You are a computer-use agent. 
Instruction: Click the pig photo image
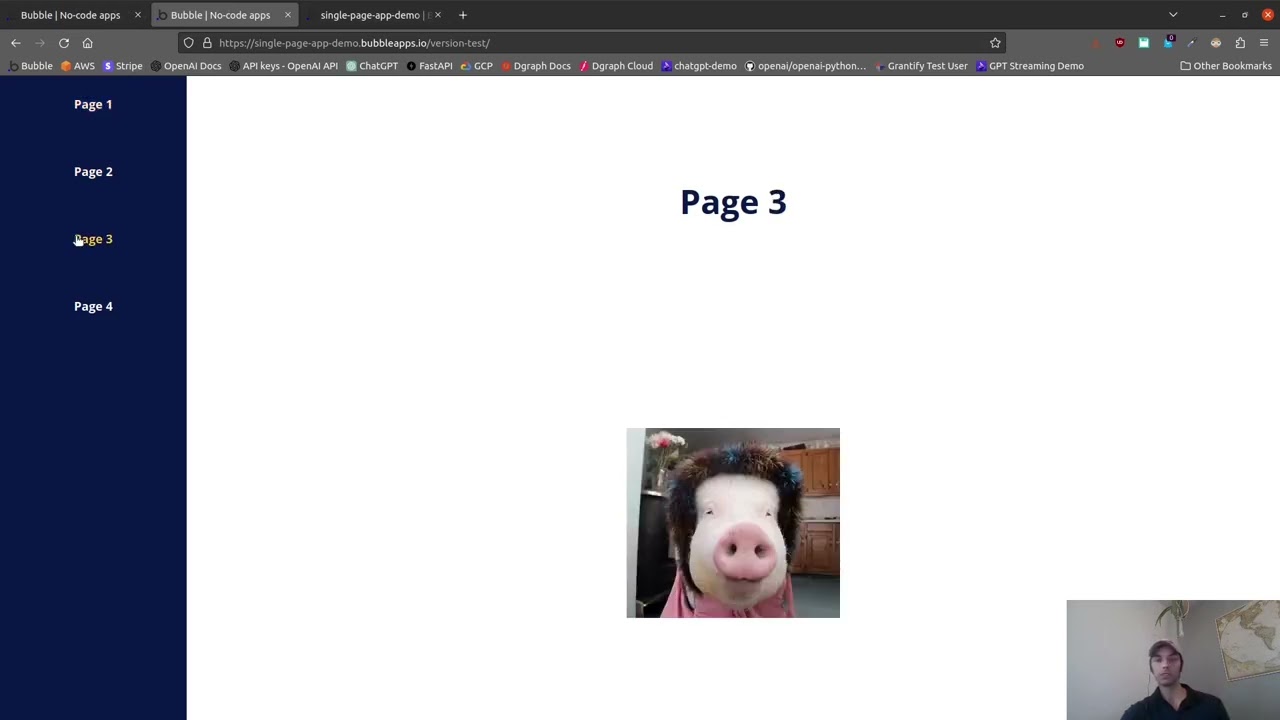[733, 523]
